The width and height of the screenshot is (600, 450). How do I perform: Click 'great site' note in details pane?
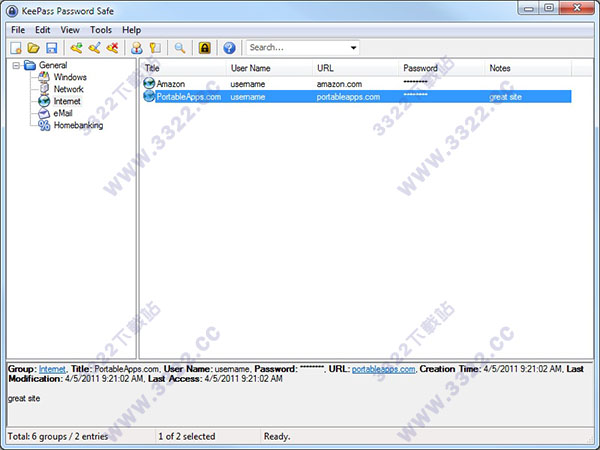24,398
